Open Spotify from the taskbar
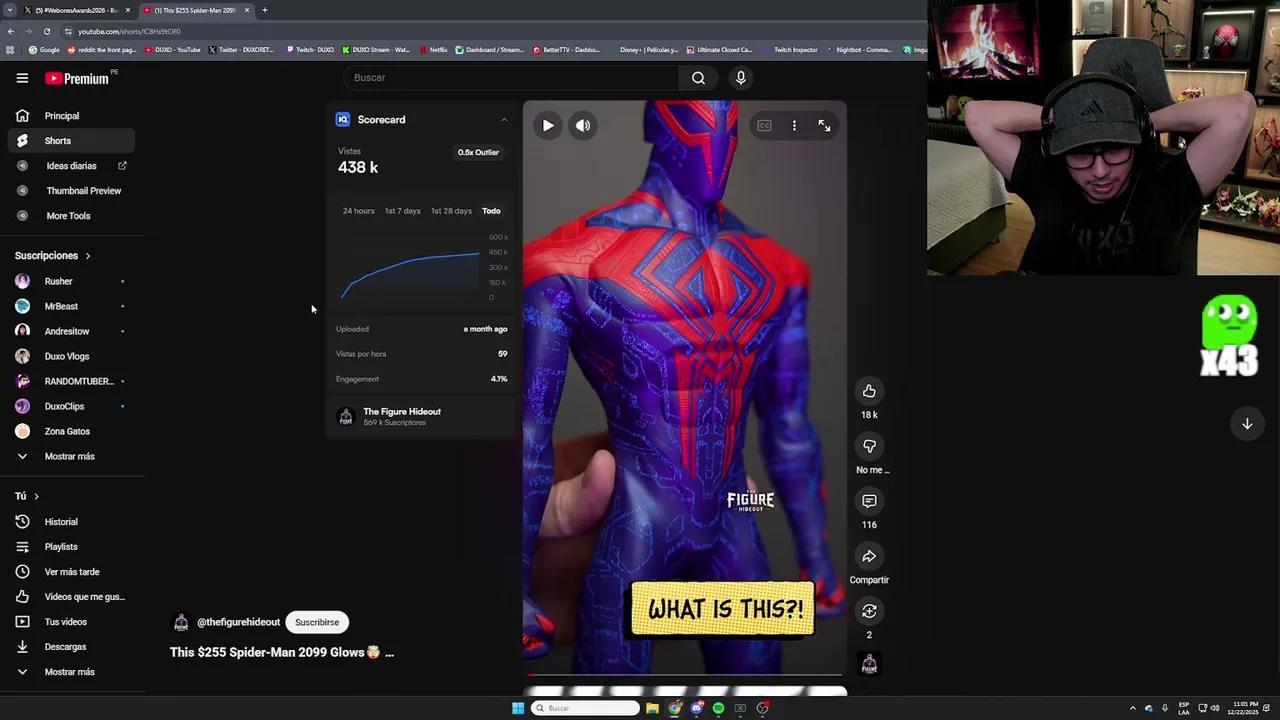Image resolution: width=1280 pixels, height=720 pixels. tap(718, 708)
